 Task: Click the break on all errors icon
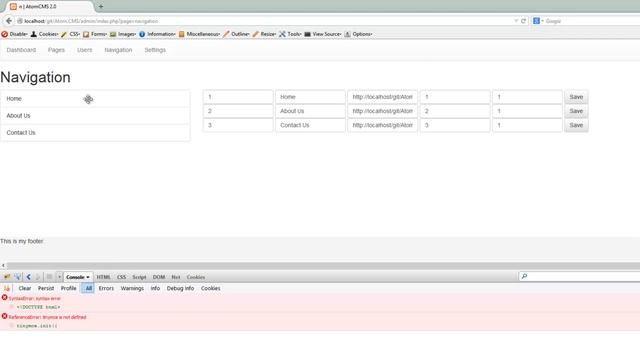tap(7, 288)
